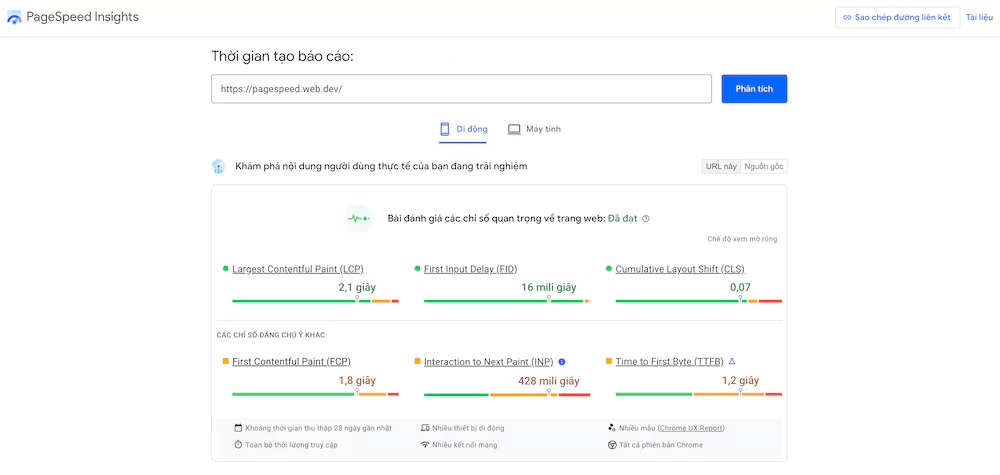Click the Phân tích button
Viewport: 1000px width, 475px height.
click(754, 89)
